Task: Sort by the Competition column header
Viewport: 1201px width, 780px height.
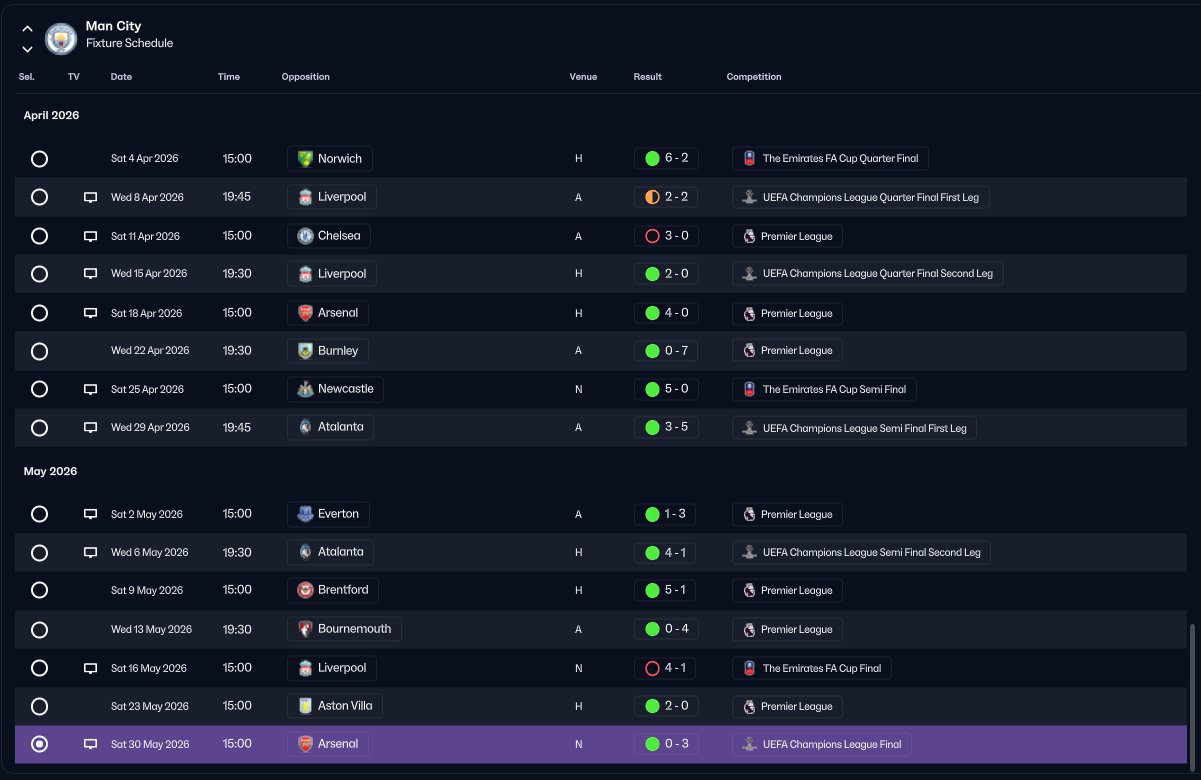Action: pyautogui.click(x=754, y=77)
